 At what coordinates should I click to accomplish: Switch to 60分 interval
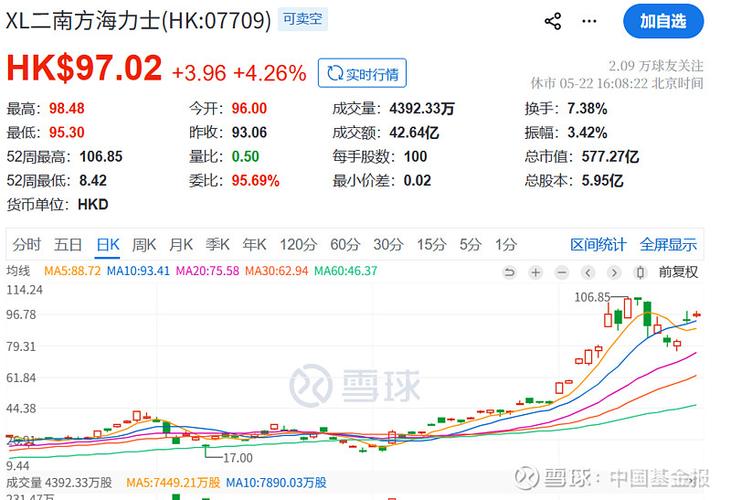pos(345,245)
